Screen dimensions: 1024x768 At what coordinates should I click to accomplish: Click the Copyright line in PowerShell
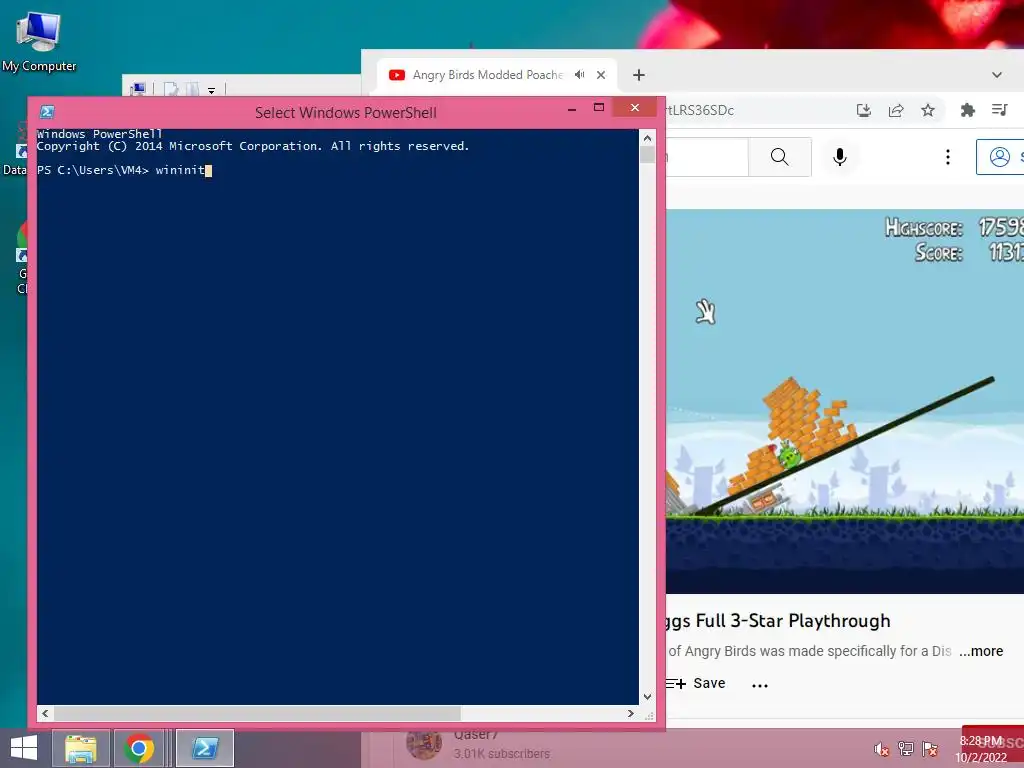click(253, 146)
